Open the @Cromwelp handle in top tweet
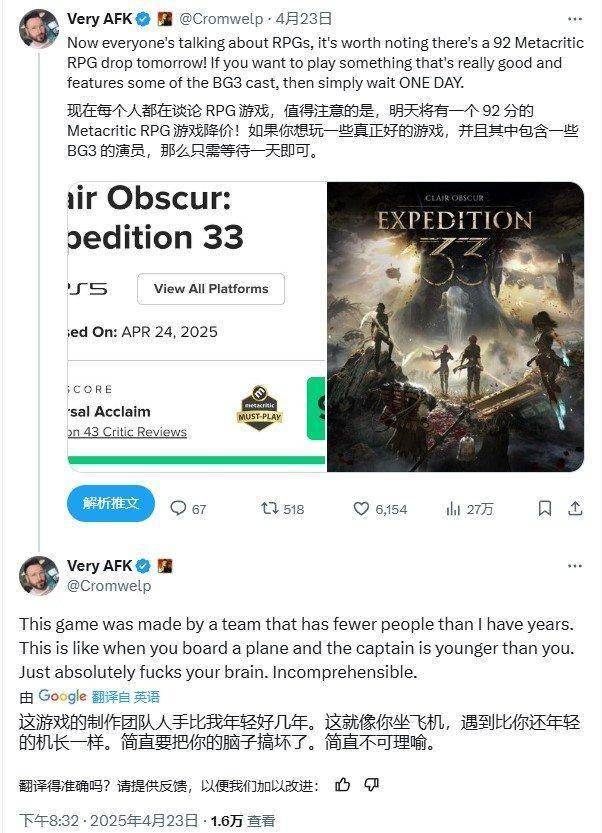The width and height of the screenshot is (602, 833). [221, 19]
